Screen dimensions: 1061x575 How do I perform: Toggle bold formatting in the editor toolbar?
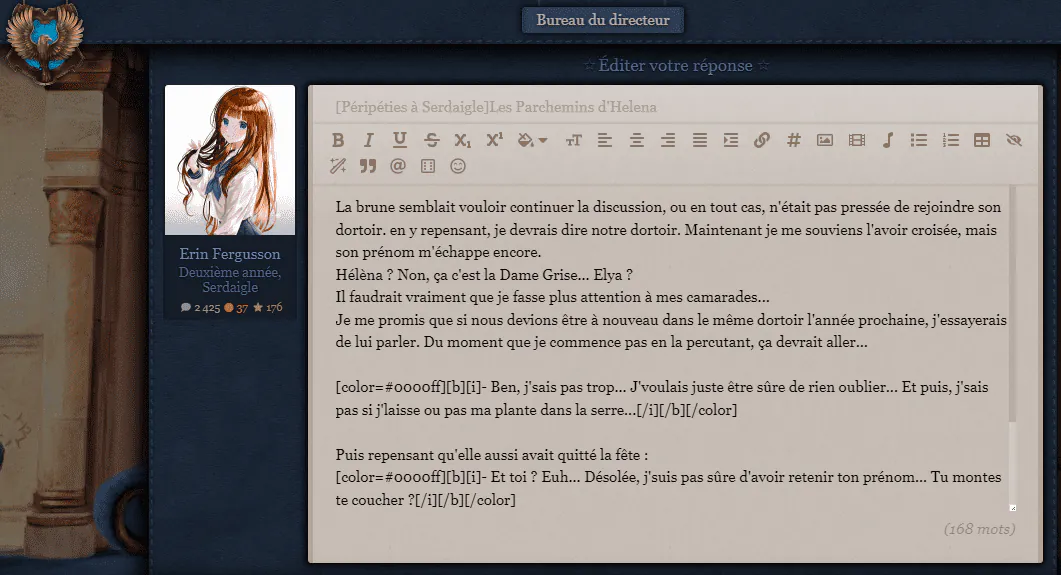[338, 140]
